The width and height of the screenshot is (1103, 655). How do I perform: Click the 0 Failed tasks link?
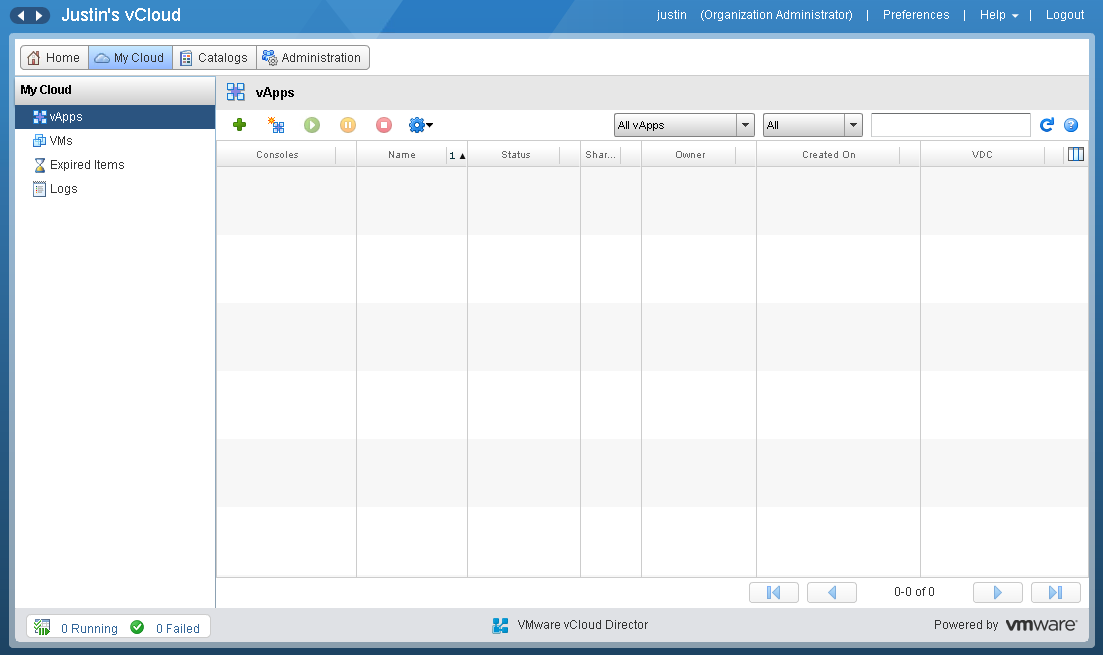(x=178, y=628)
